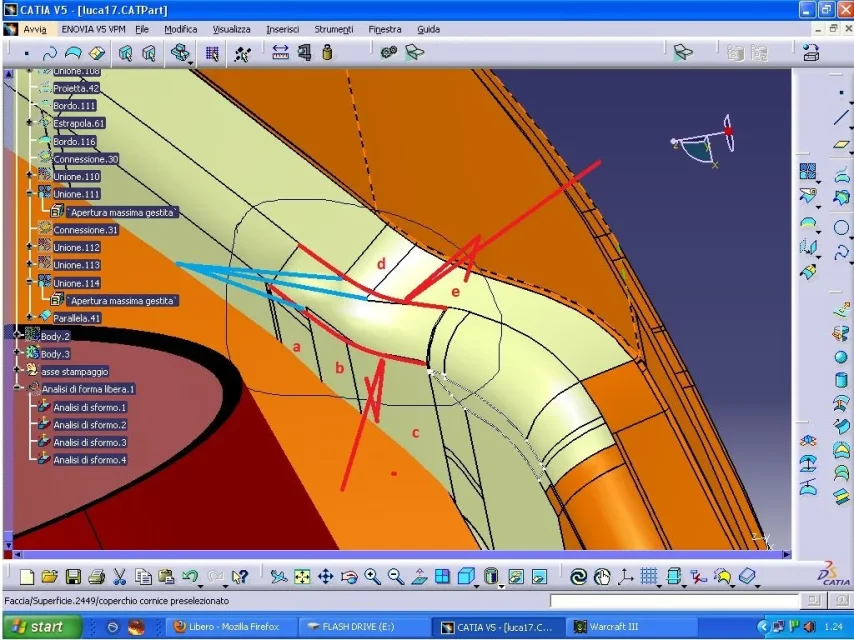Image resolution: width=854 pixels, height=640 pixels.
Task: Switch to Libero - Mozilla Firefox taskbar button
Action: coord(233,627)
